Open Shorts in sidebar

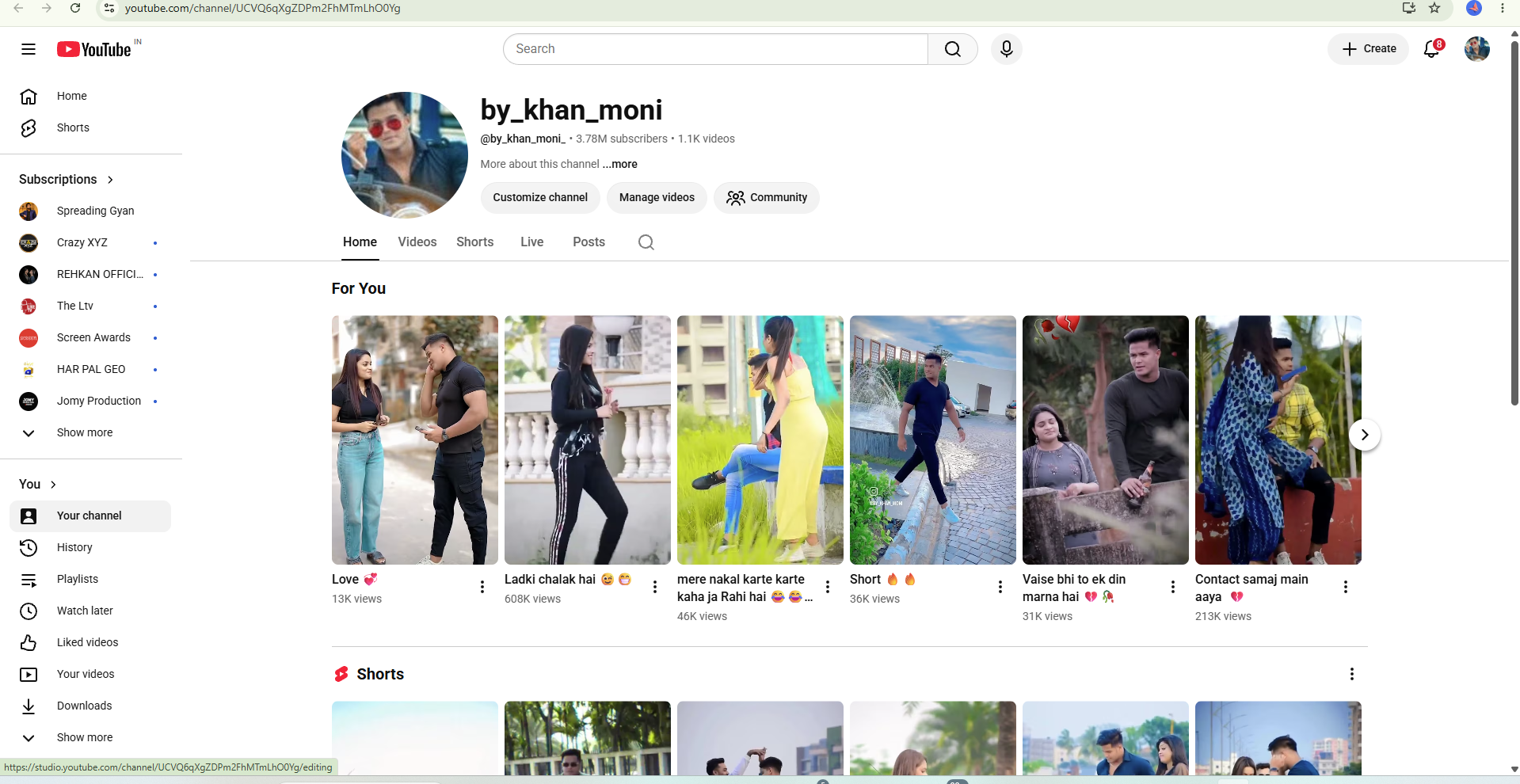(91, 127)
